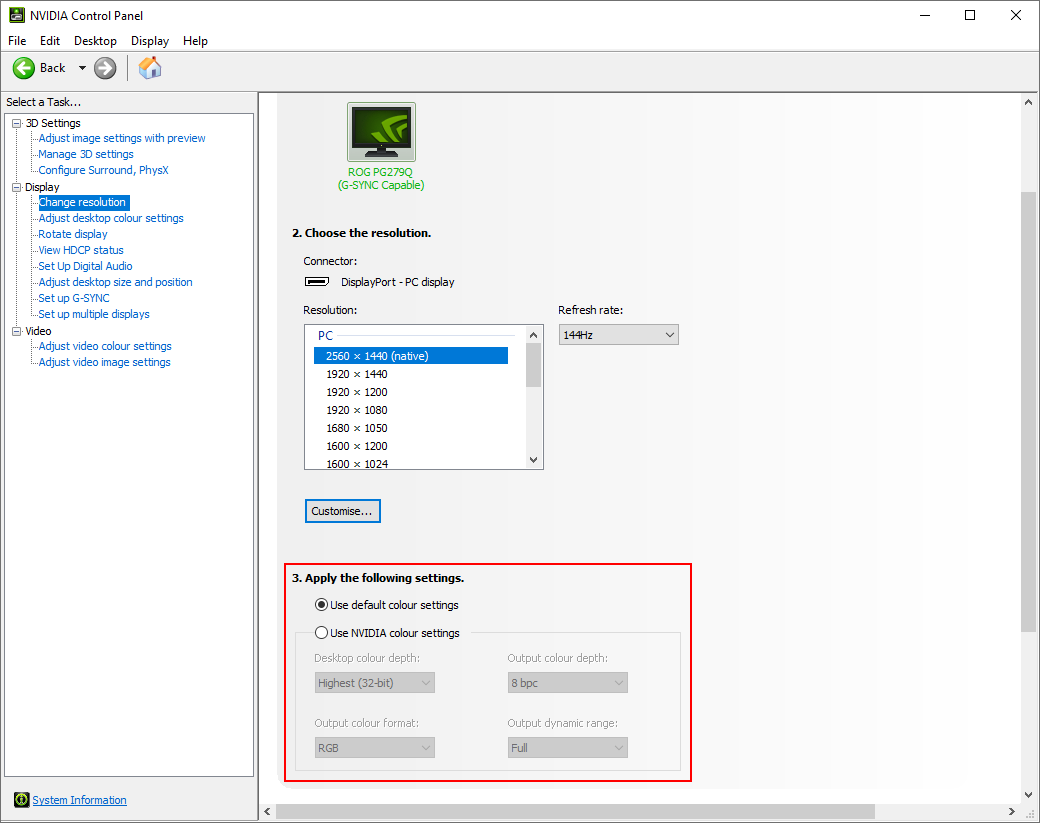Click the System Information icon
Viewport: 1040px width, 823px height.
point(22,800)
